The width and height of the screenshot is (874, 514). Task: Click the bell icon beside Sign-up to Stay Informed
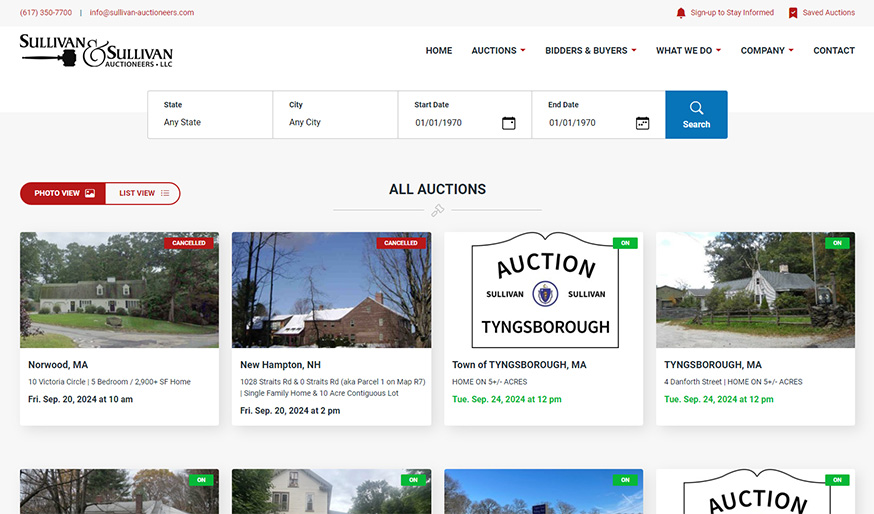click(681, 13)
